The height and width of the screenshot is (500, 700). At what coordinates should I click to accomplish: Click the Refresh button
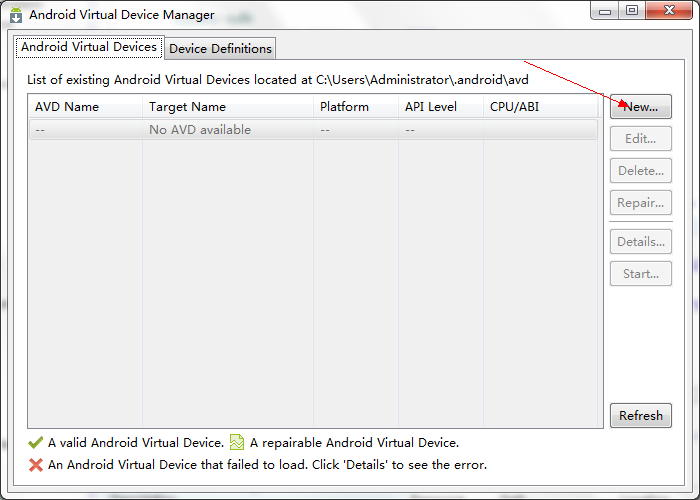(x=641, y=416)
